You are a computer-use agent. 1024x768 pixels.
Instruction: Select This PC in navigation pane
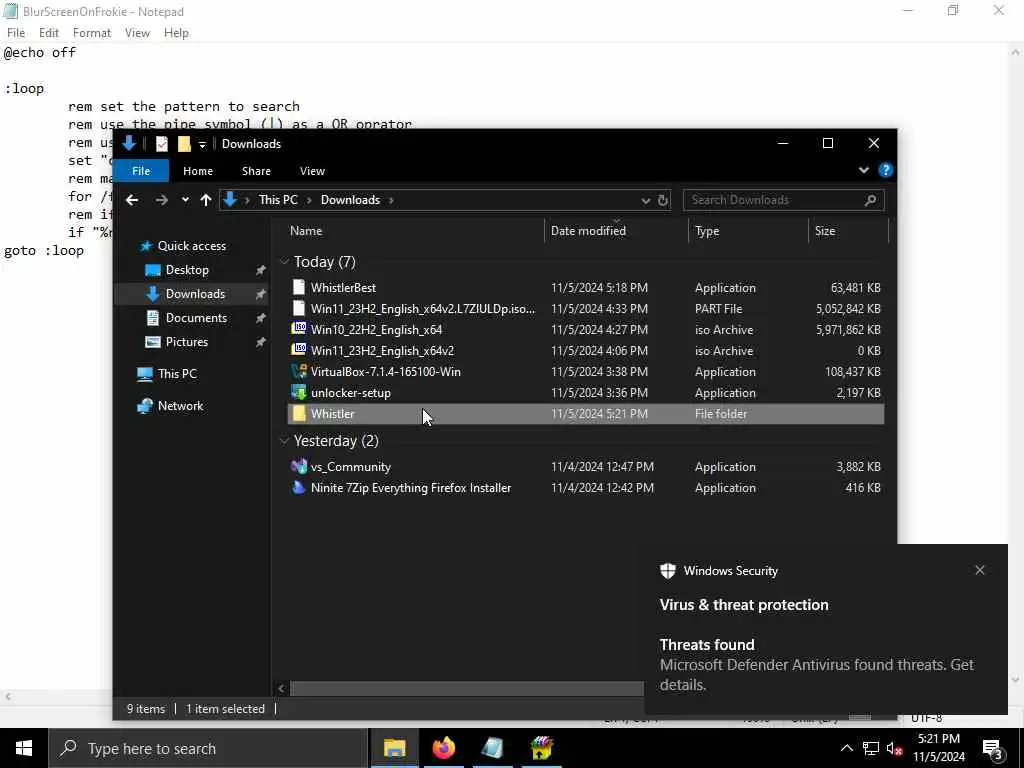(176, 374)
